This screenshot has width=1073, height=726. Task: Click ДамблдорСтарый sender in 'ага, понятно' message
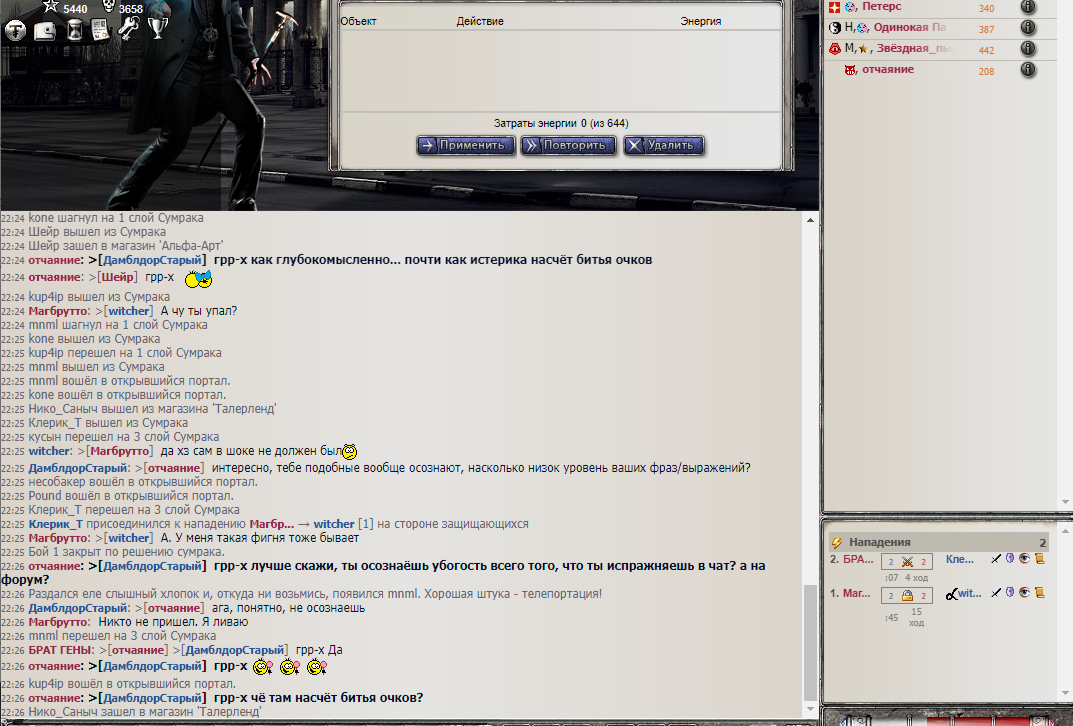[x=78, y=608]
